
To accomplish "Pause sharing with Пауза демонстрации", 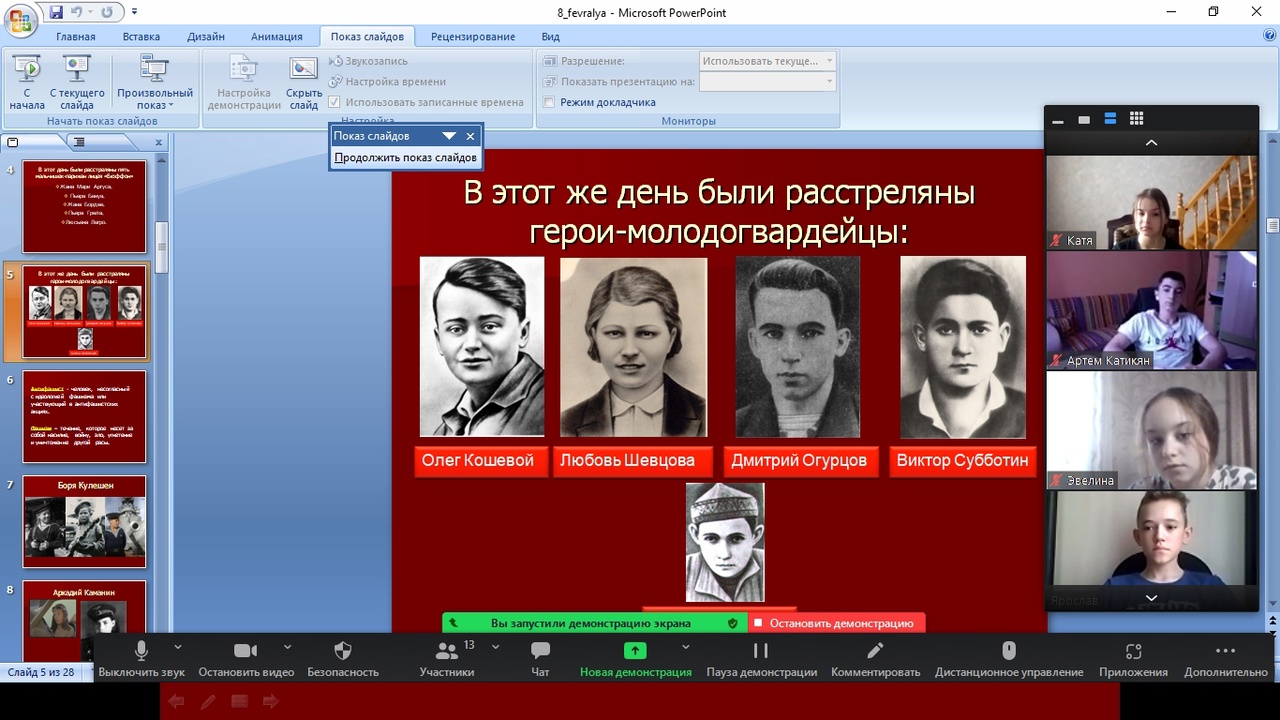I will coord(762,659).
